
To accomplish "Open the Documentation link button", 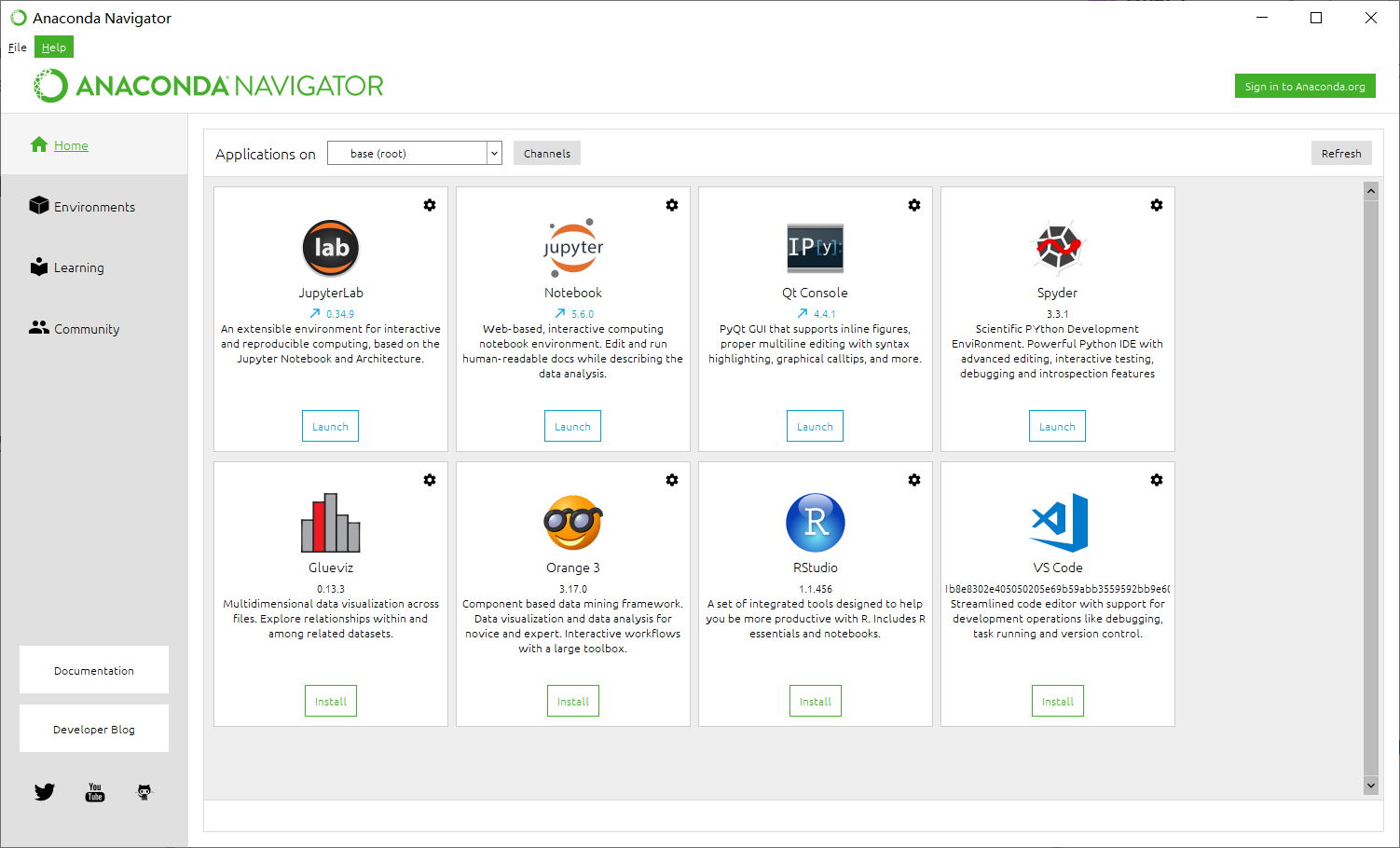I will pos(94,669).
